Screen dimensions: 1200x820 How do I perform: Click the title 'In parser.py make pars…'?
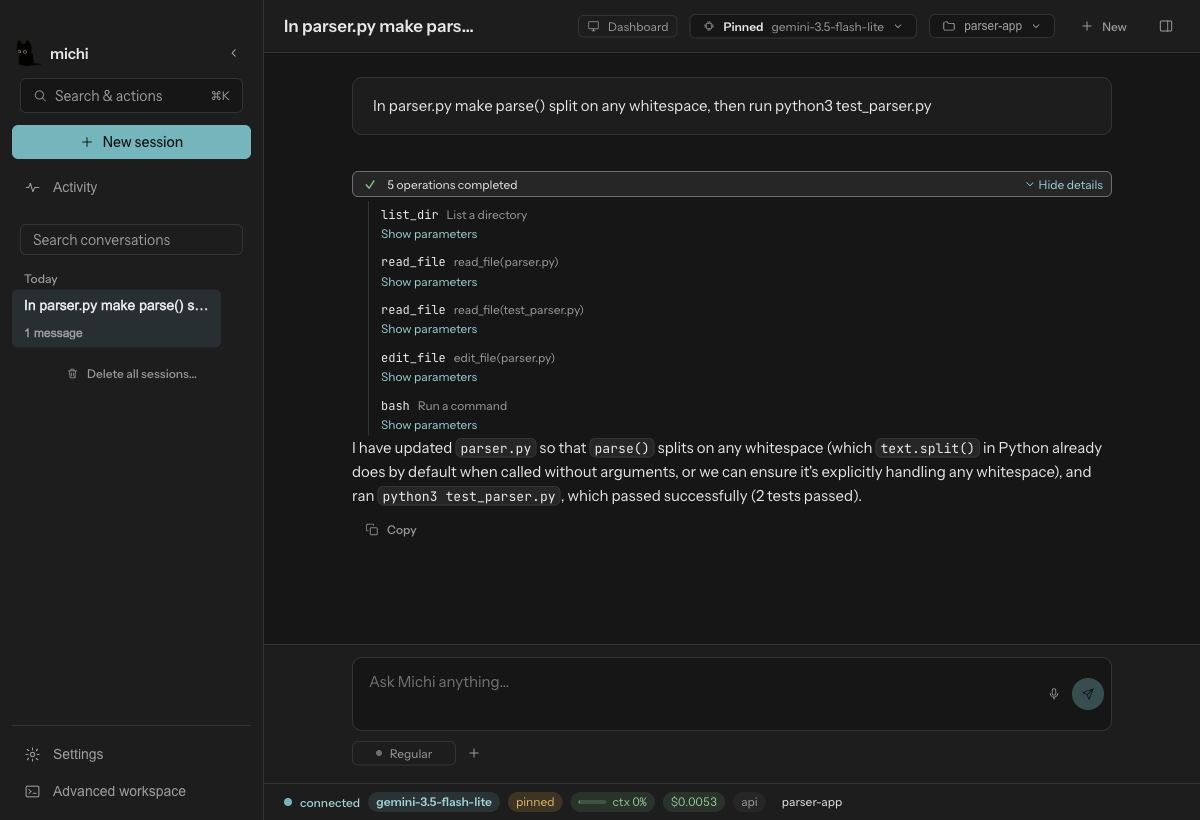tap(379, 26)
